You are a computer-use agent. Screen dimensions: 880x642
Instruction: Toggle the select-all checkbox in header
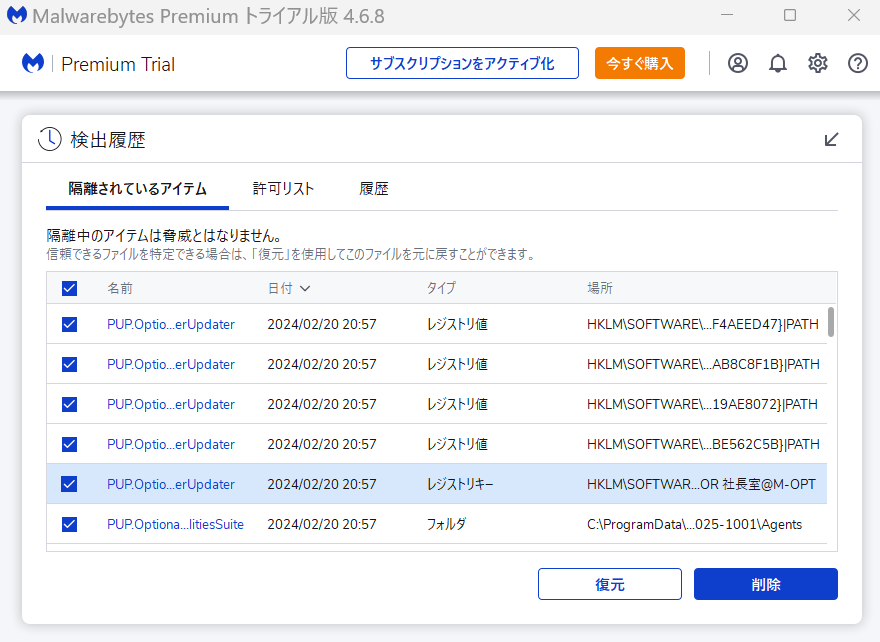click(x=70, y=288)
